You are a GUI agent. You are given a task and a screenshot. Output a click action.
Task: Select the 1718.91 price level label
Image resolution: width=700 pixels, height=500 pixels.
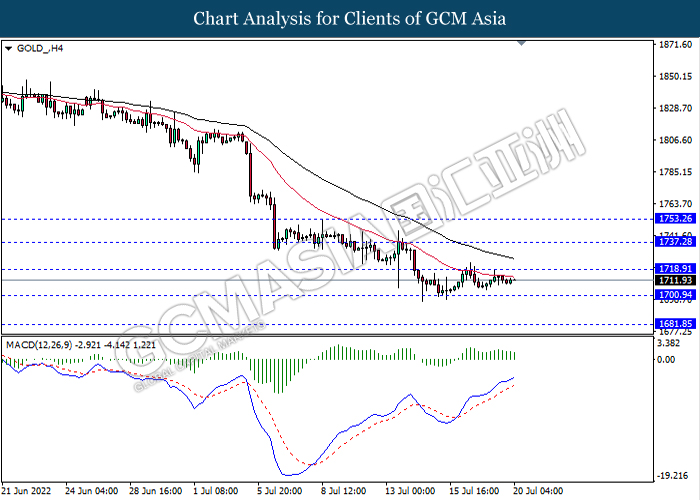(x=675, y=269)
